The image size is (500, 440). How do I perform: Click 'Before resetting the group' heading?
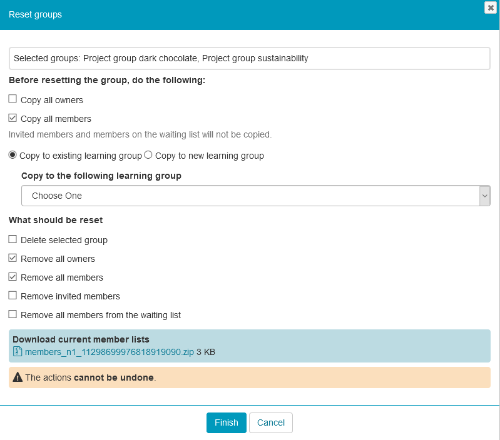[x=107, y=80]
